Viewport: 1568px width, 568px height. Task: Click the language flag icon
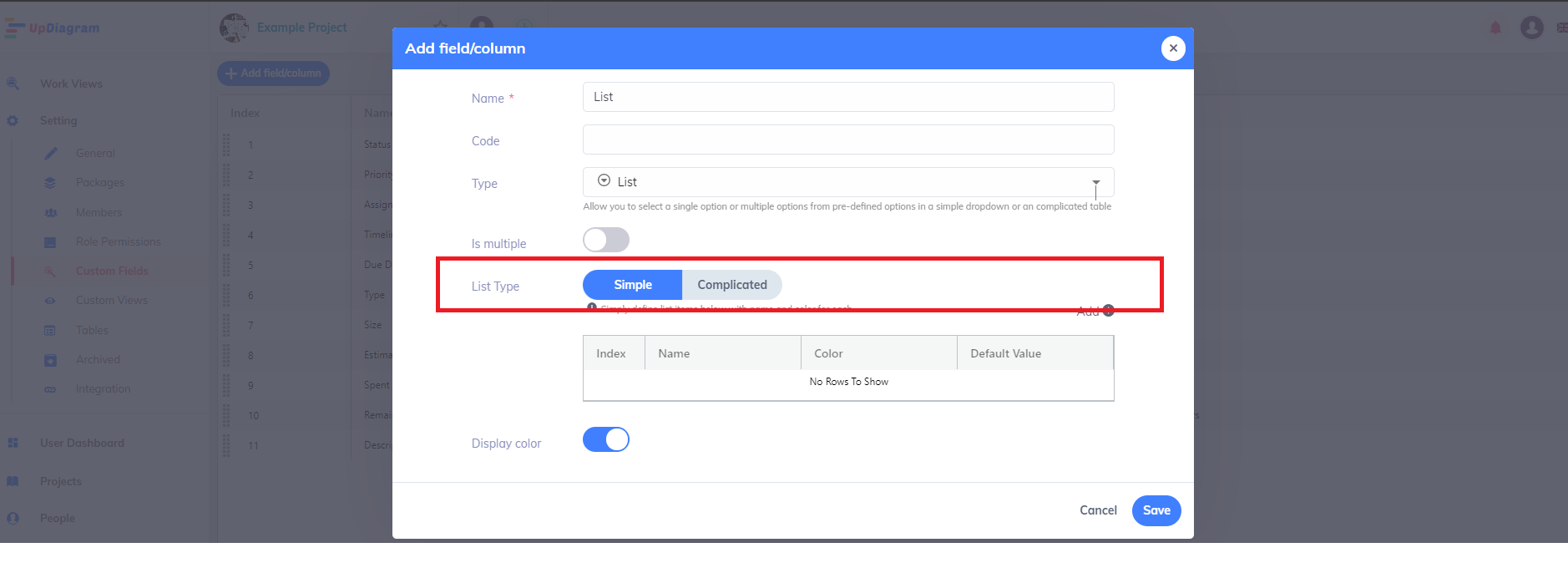pos(1561,28)
